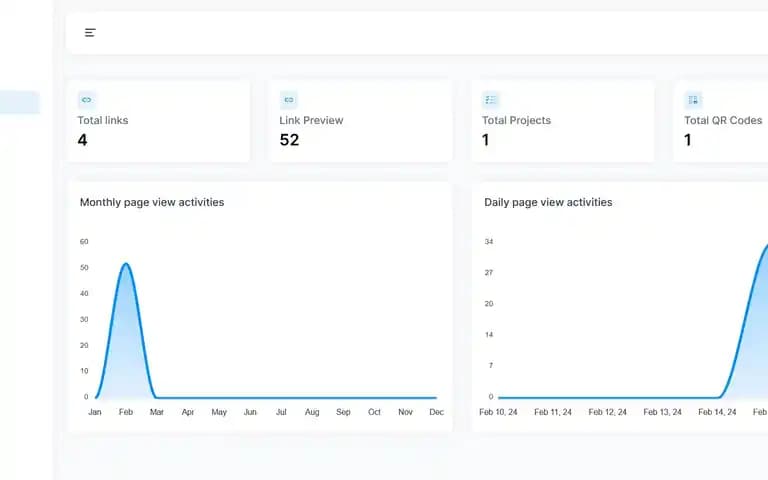This screenshot has height=480, width=768.
Task: Click the Feb 13, 24 date label
Action: [663, 412]
